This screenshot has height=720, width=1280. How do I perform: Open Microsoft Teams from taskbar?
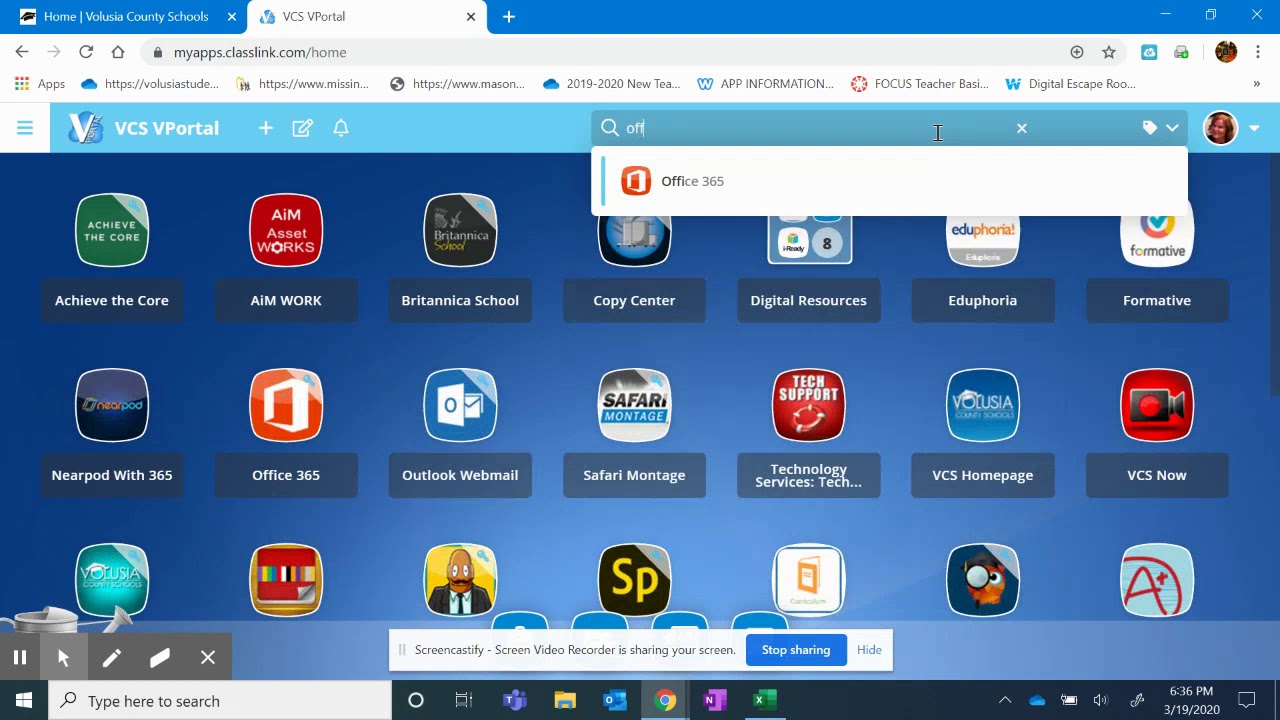click(x=515, y=700)
